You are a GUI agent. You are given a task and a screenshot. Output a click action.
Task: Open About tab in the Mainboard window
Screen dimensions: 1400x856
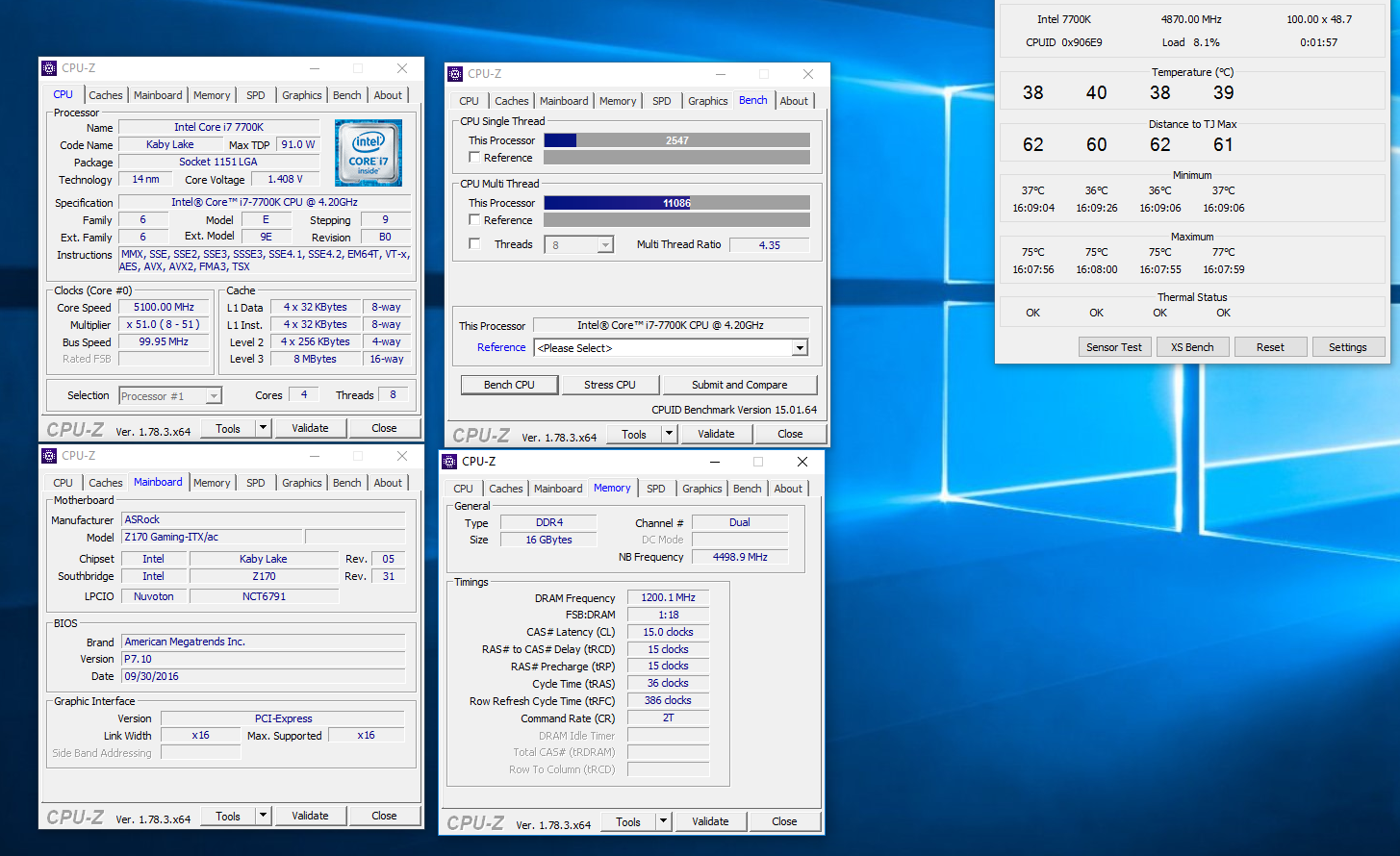[x=388, y=483]
